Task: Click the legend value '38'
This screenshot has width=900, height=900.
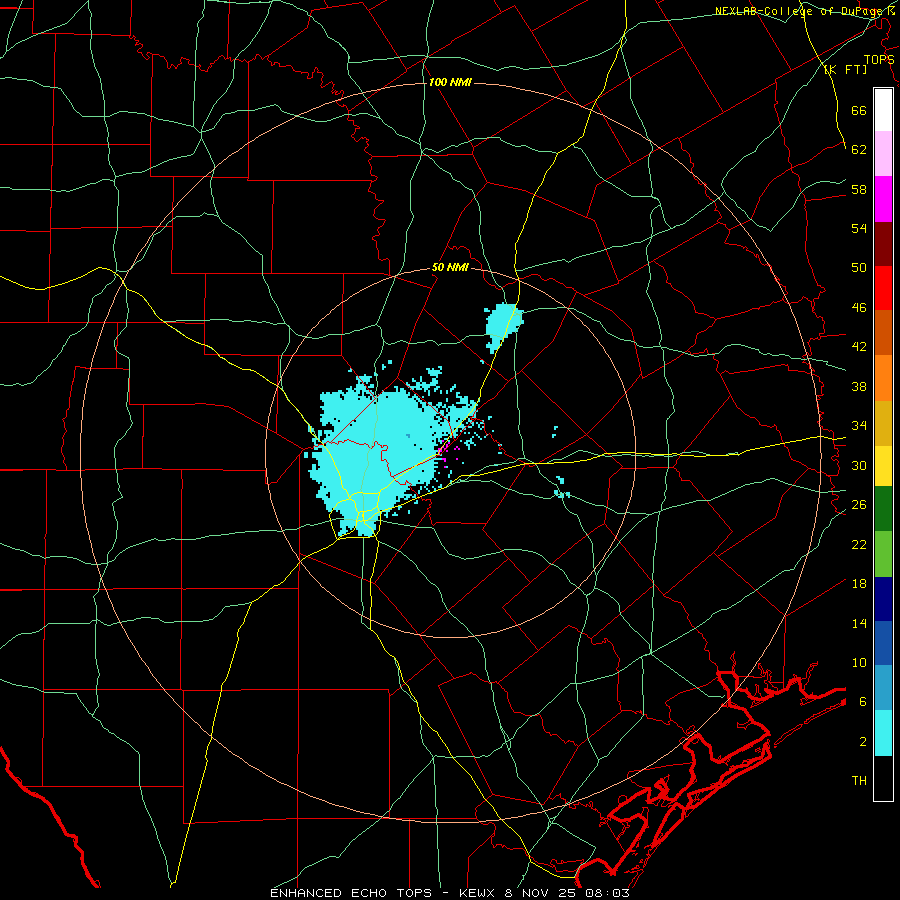Action: point(859,386)
